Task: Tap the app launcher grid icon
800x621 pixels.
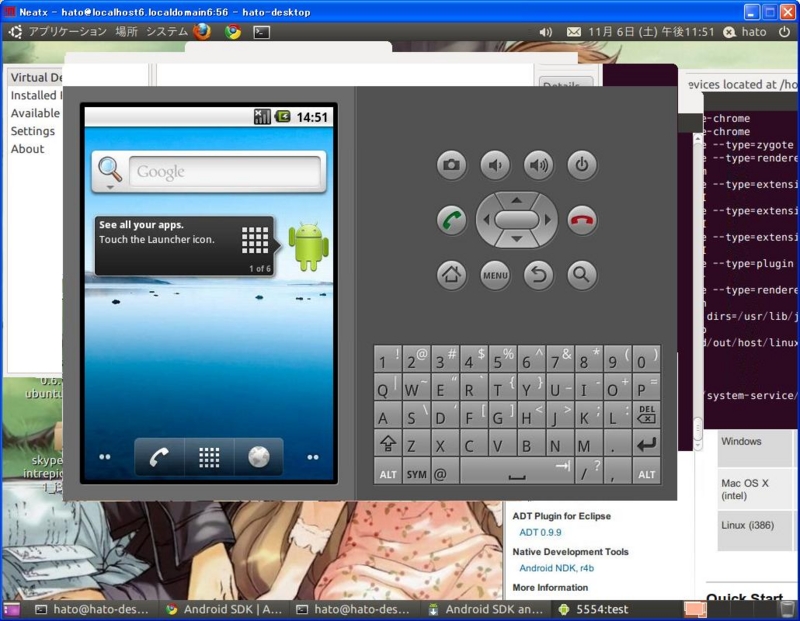Action: [209, 457]
